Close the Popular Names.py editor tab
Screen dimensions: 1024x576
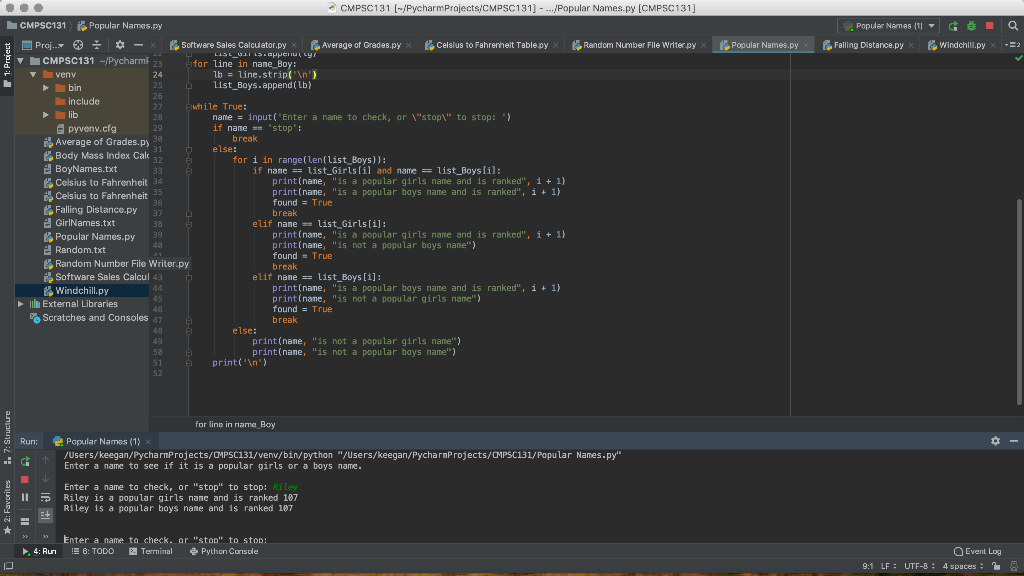click(x=806, y=46)
